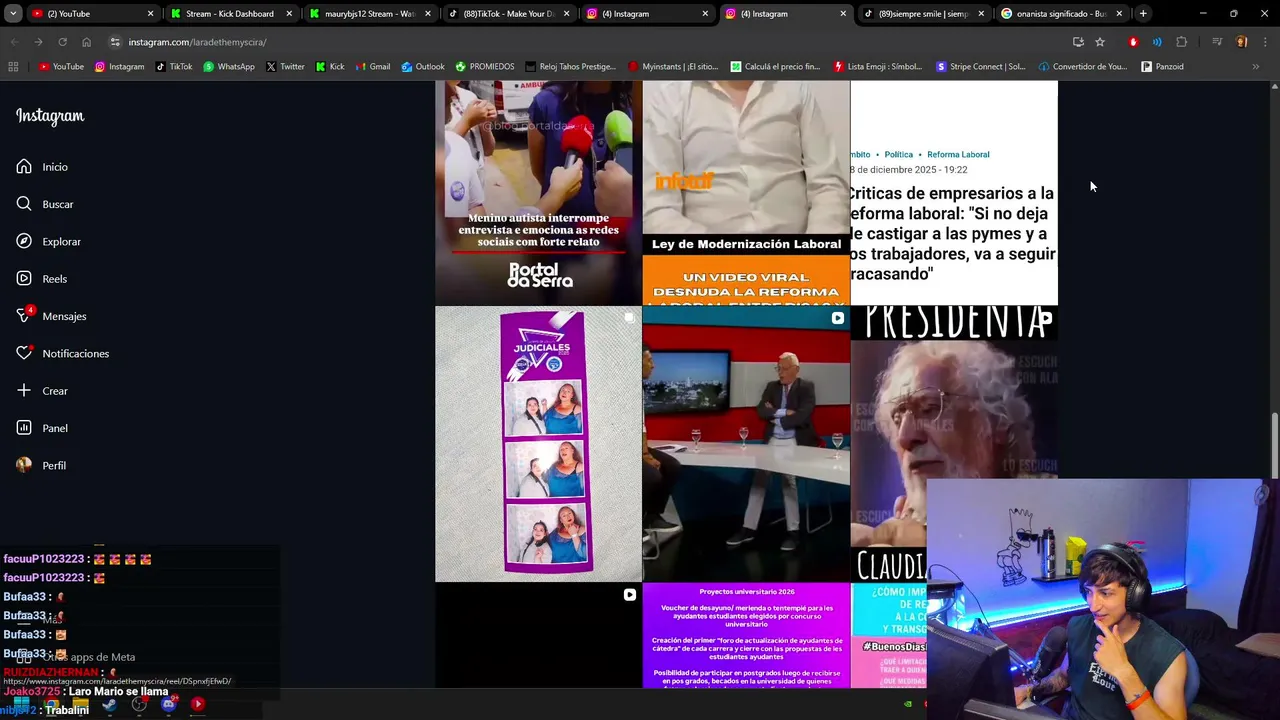The height and width of the screenshot is (720, 1280).
Task: Close the YouTube tab
Action: click(150, 14)
